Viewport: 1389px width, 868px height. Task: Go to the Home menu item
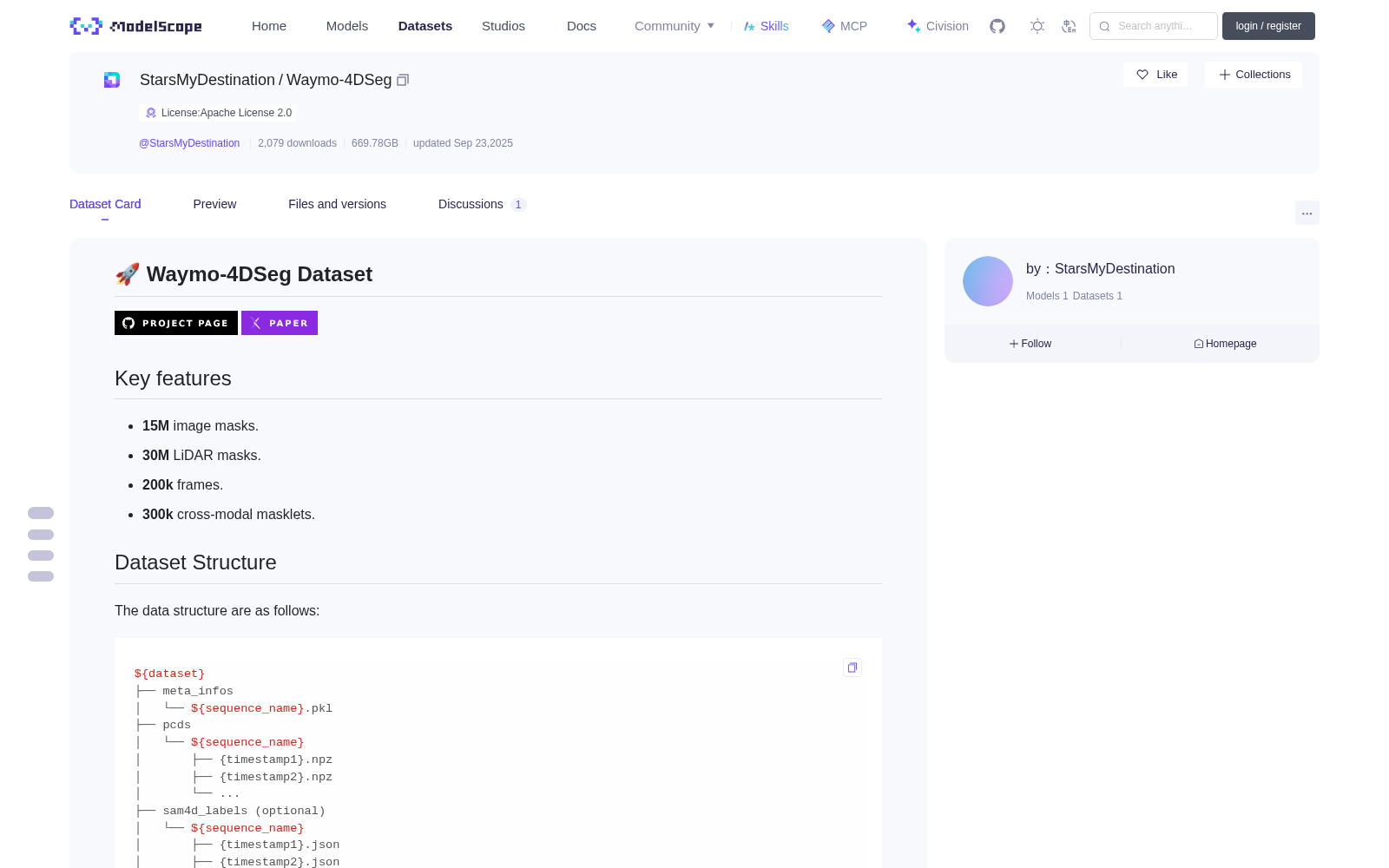point(269,26)
